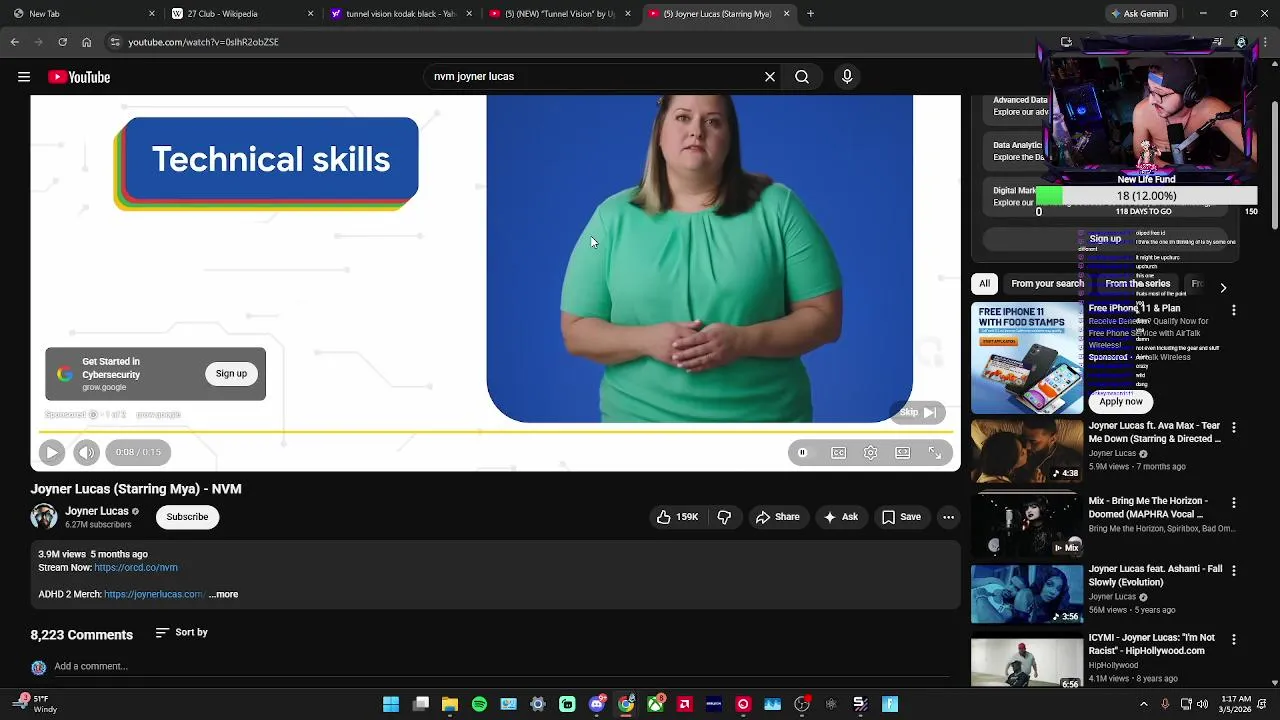Screen dimensions: 1280x720
Task: Open the orcd.co/nvm stream link
Action: click(136, 568)
